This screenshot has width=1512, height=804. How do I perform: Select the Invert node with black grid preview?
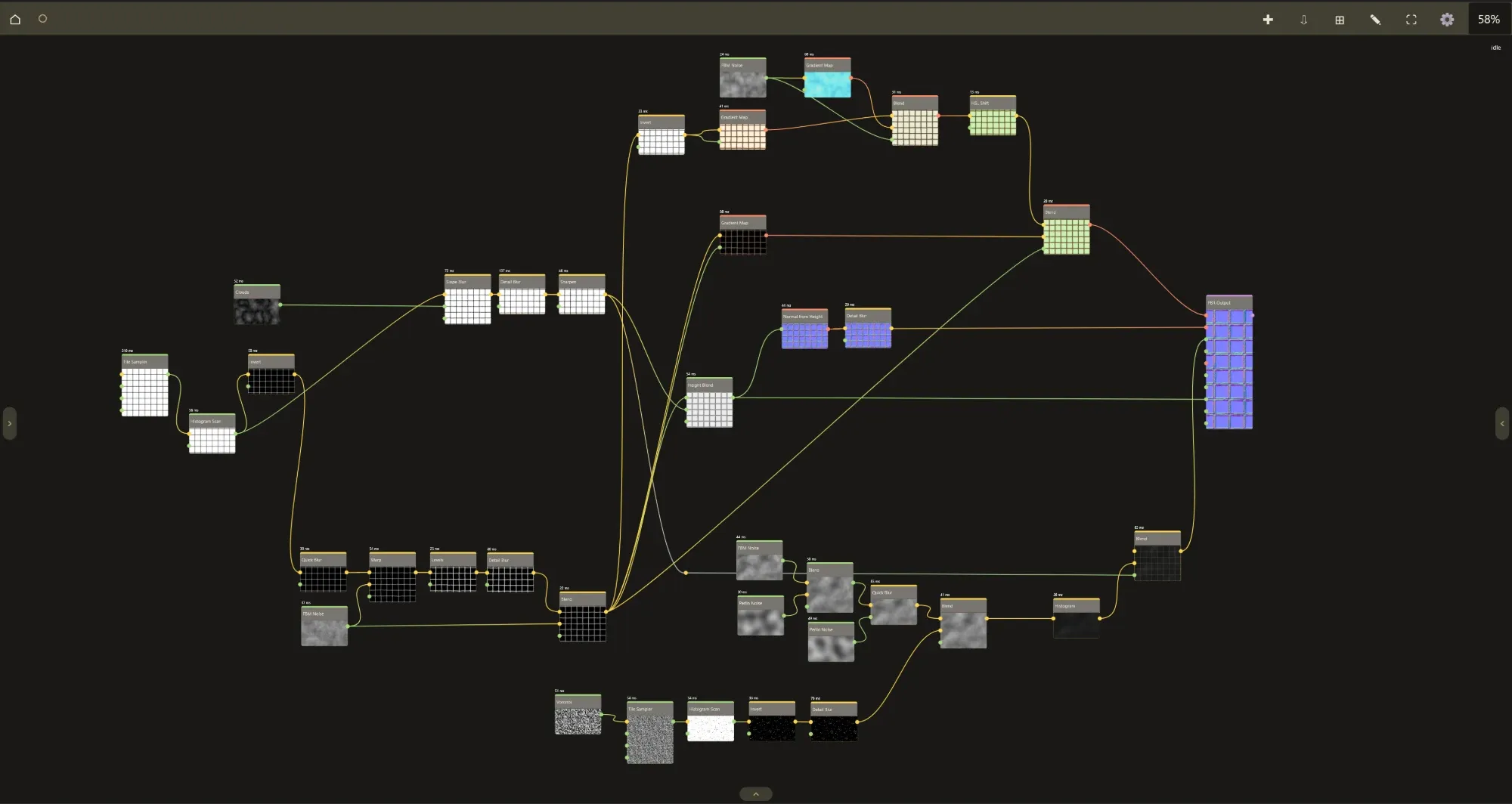271,374
